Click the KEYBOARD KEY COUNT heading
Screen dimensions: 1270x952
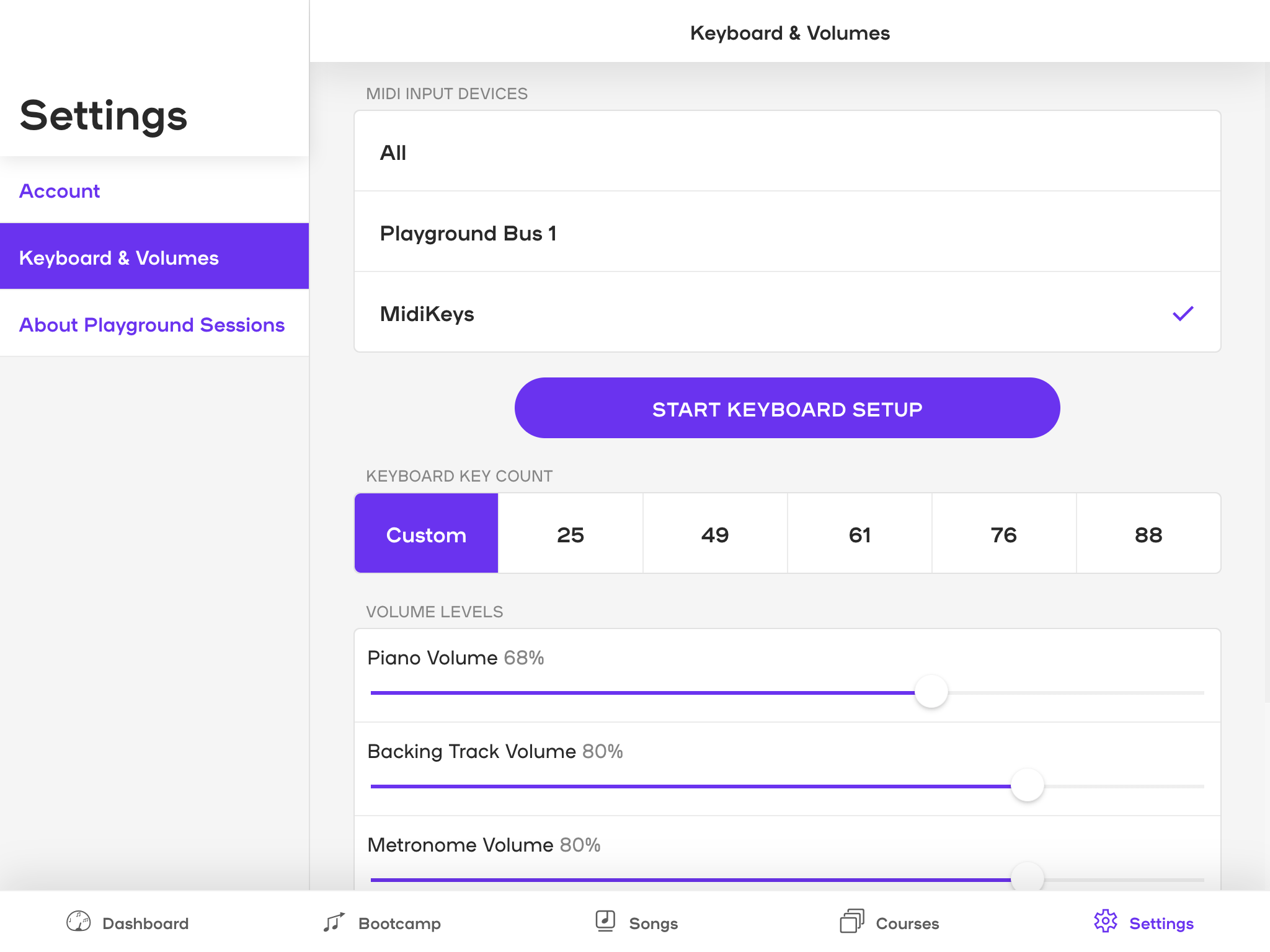click(x=459, y=476)
